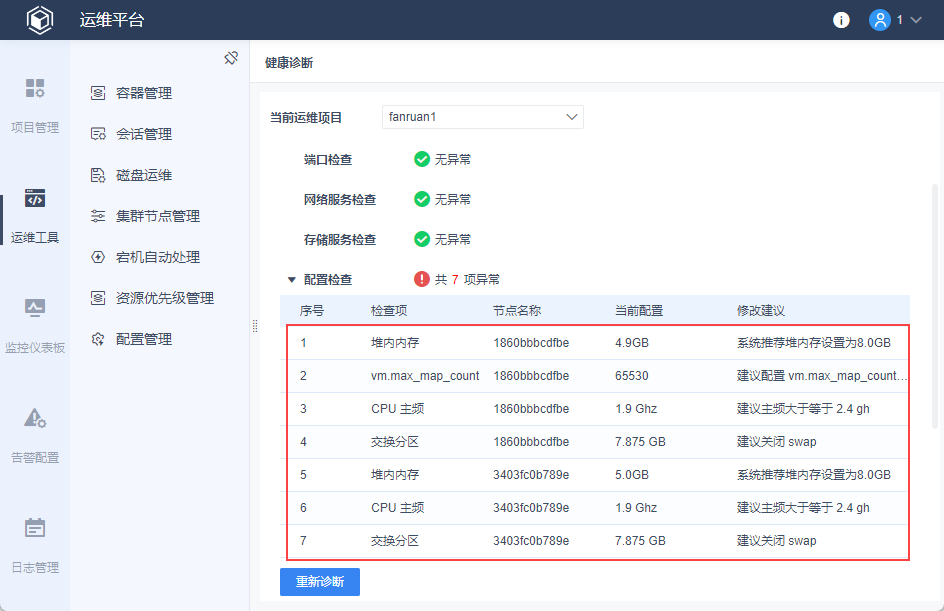Click the platform cube logo icon

click(40, 20)
